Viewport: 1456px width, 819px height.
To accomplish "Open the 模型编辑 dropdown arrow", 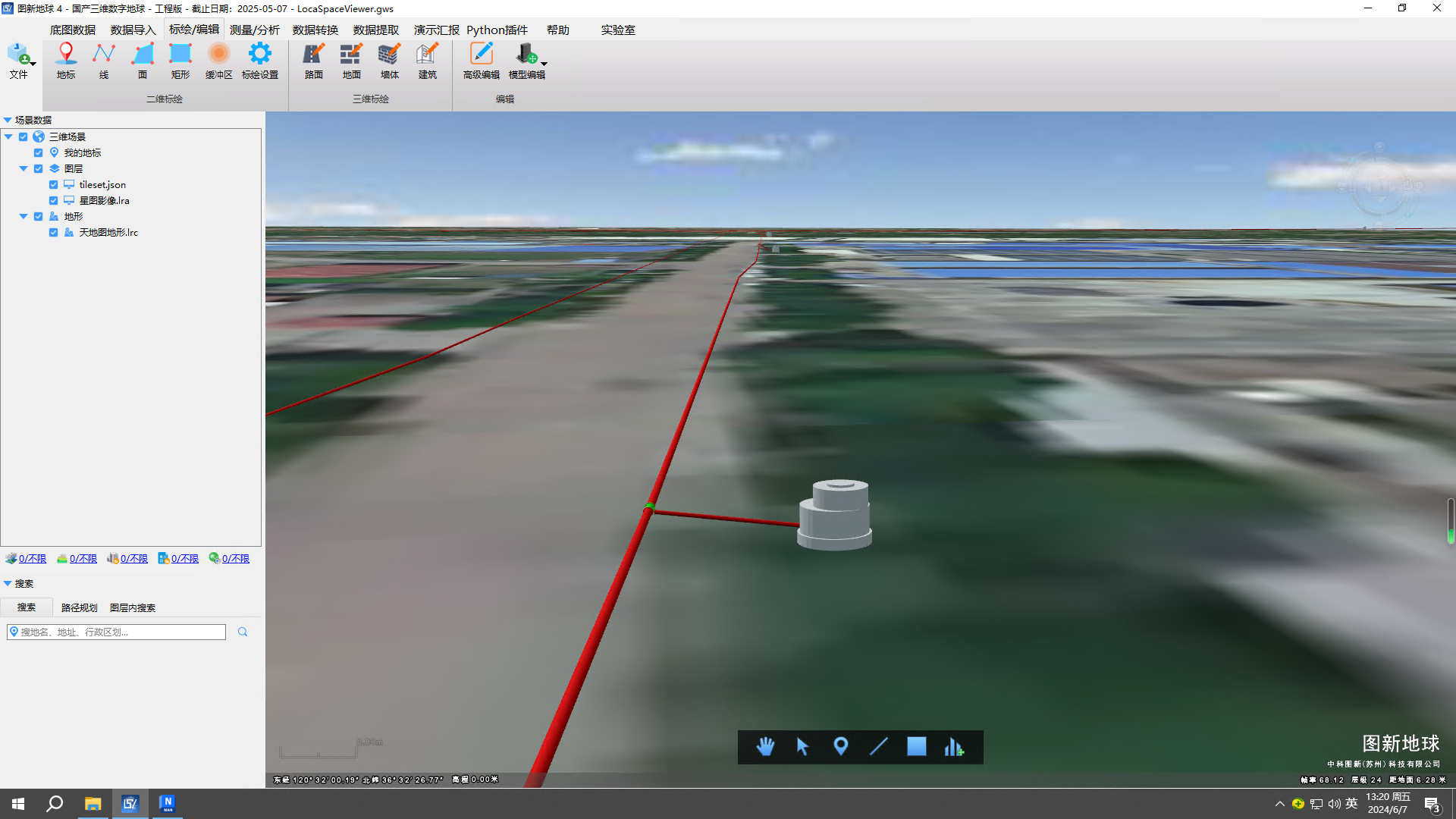I will pos(544,64).
